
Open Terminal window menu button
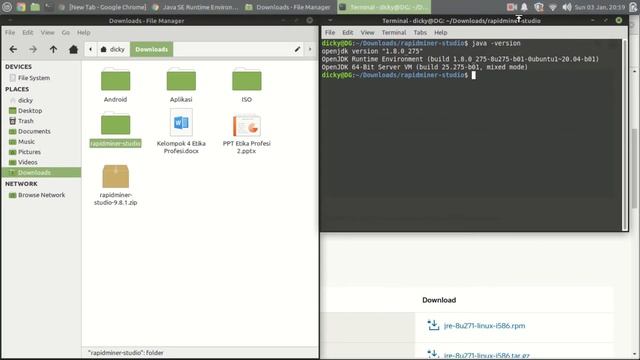(x=330, y=20)
